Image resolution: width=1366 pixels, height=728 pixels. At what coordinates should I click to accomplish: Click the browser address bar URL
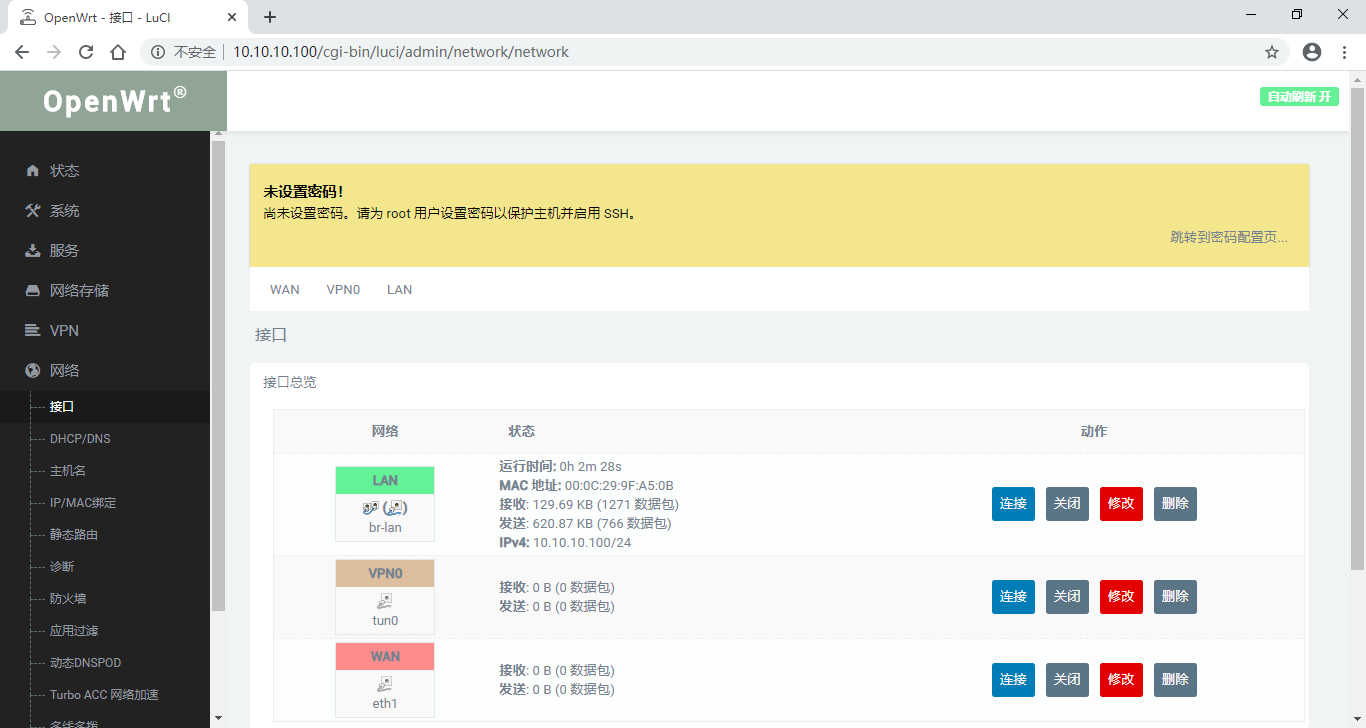pos(401,52)
